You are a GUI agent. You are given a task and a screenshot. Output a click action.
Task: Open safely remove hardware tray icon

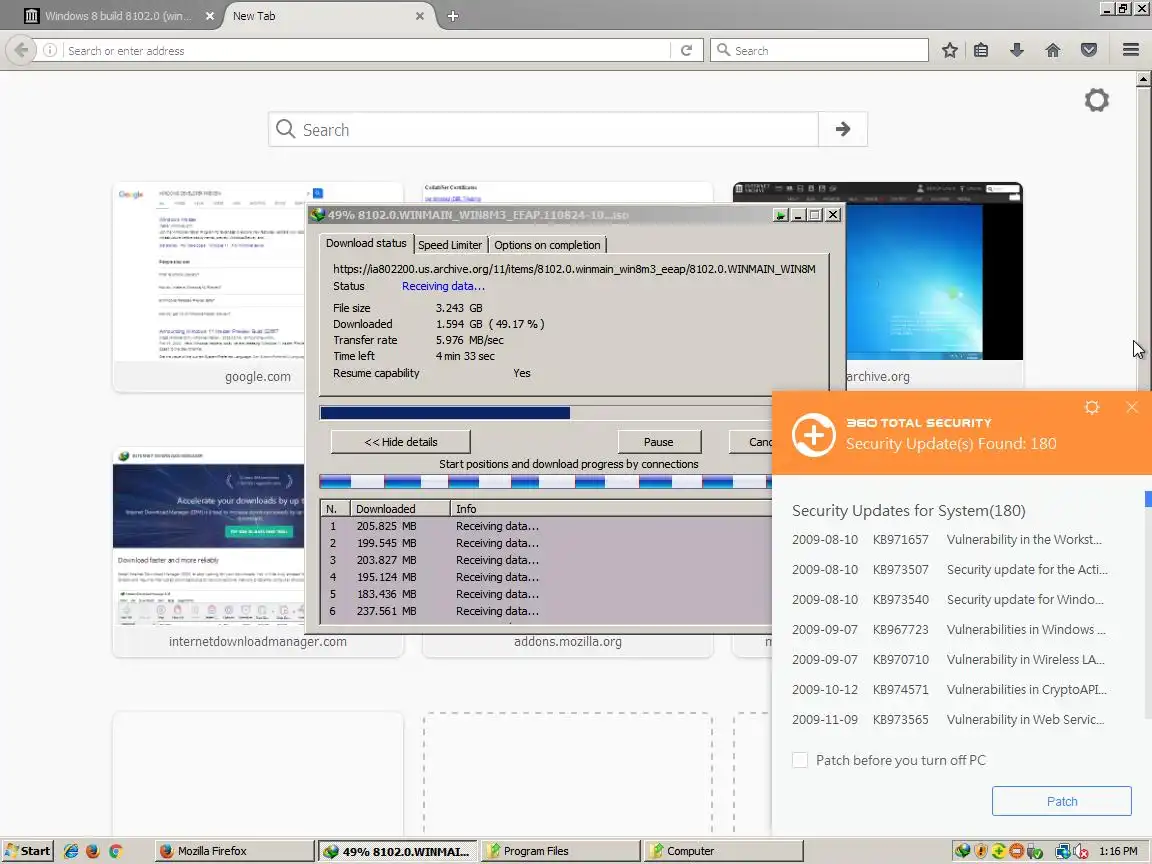coord(1034,851)
